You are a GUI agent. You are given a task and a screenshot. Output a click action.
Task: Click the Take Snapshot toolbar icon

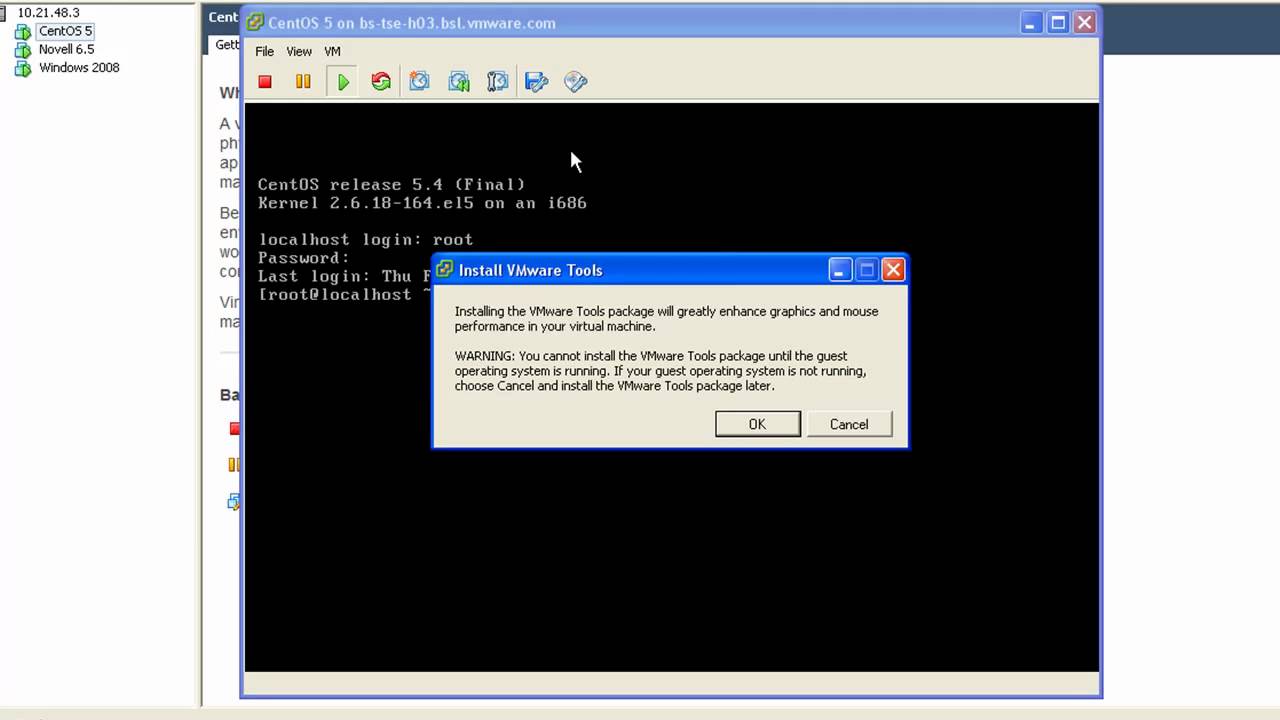point(420,82)
